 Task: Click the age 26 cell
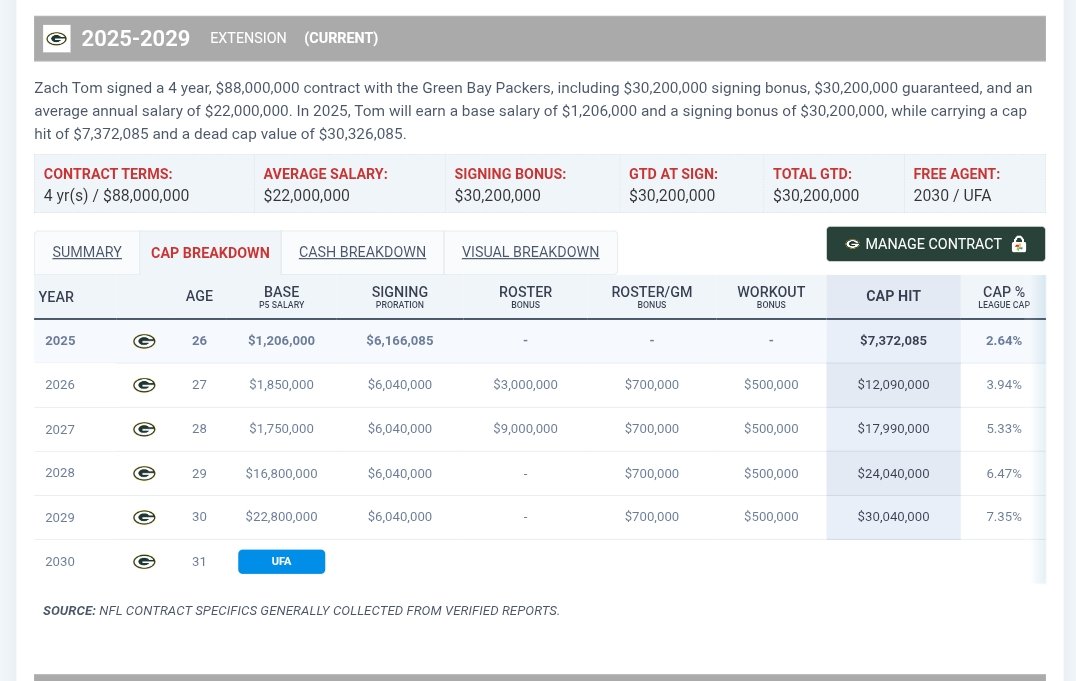[x=199, y=340]
